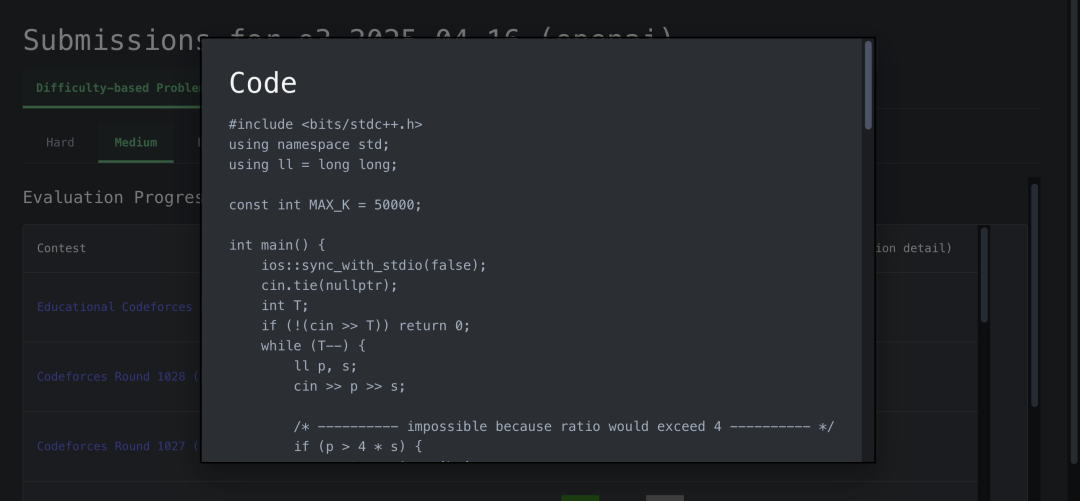This screenshot has width=1080, height=501.
Task: Open the Codeforces Round 1027 link
Action: click(118, 447)
